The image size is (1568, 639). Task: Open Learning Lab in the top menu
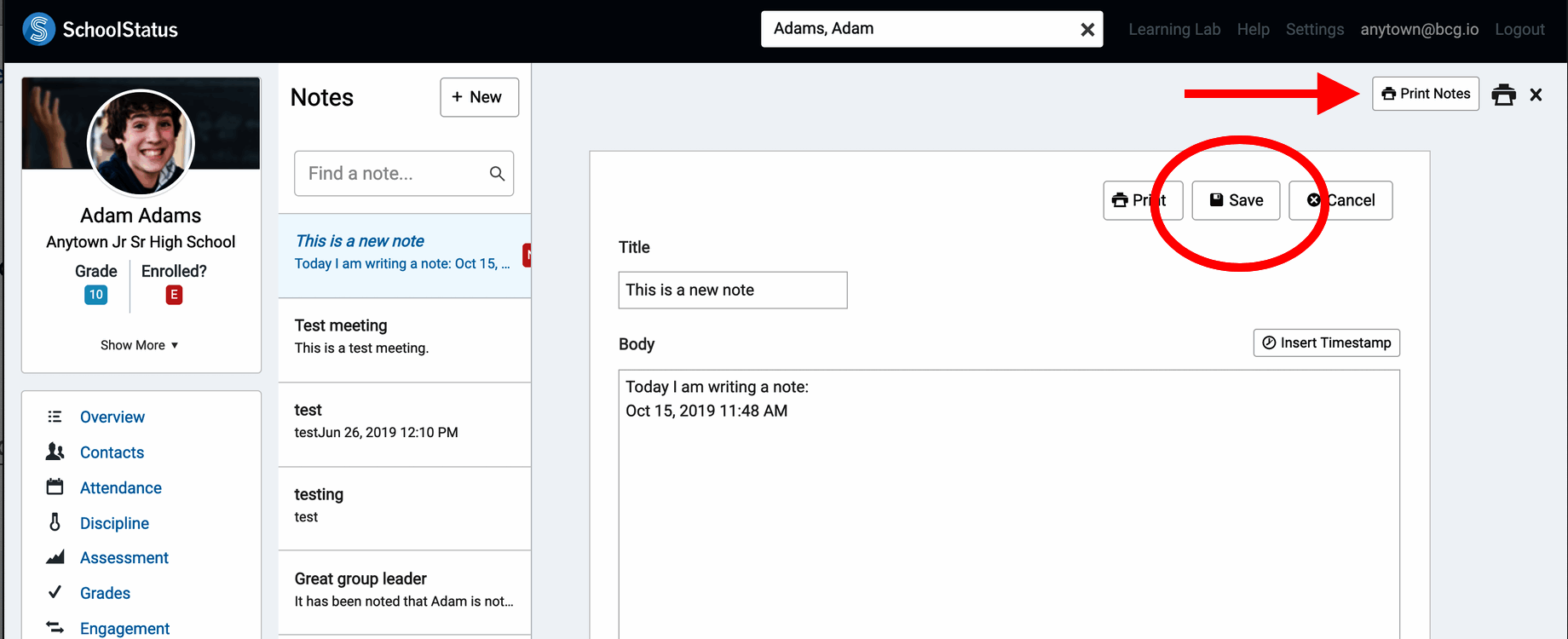click(x=1174, y=30)
